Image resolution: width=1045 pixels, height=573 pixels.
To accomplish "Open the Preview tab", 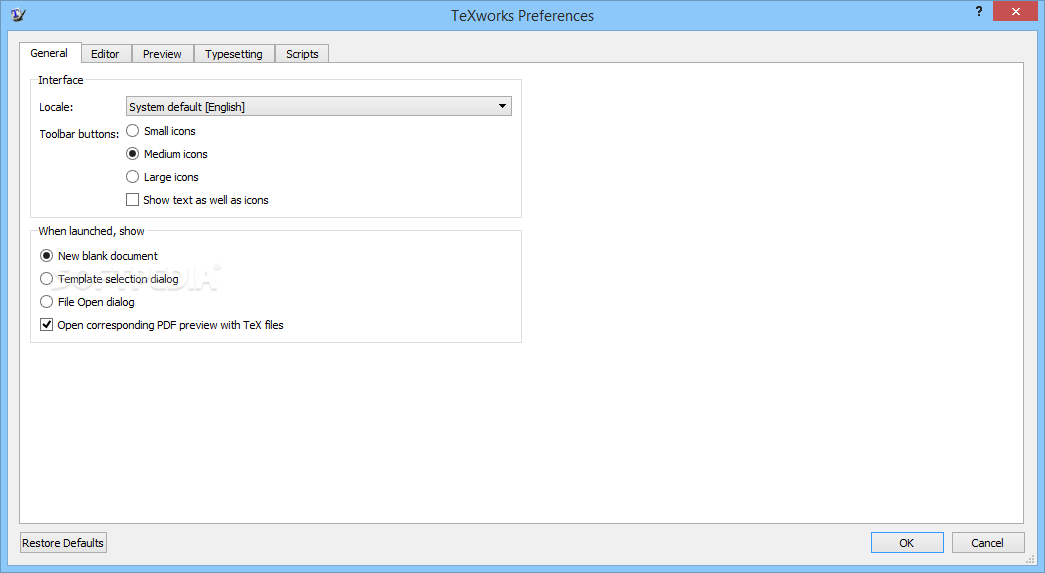I will [162, 54].
